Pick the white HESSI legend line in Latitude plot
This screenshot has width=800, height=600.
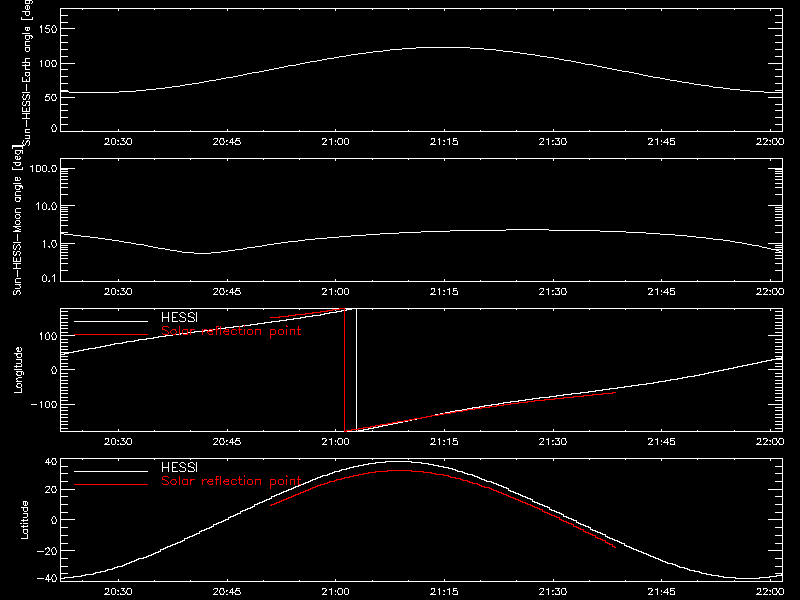pyautogui.click(x=111, y=471)
